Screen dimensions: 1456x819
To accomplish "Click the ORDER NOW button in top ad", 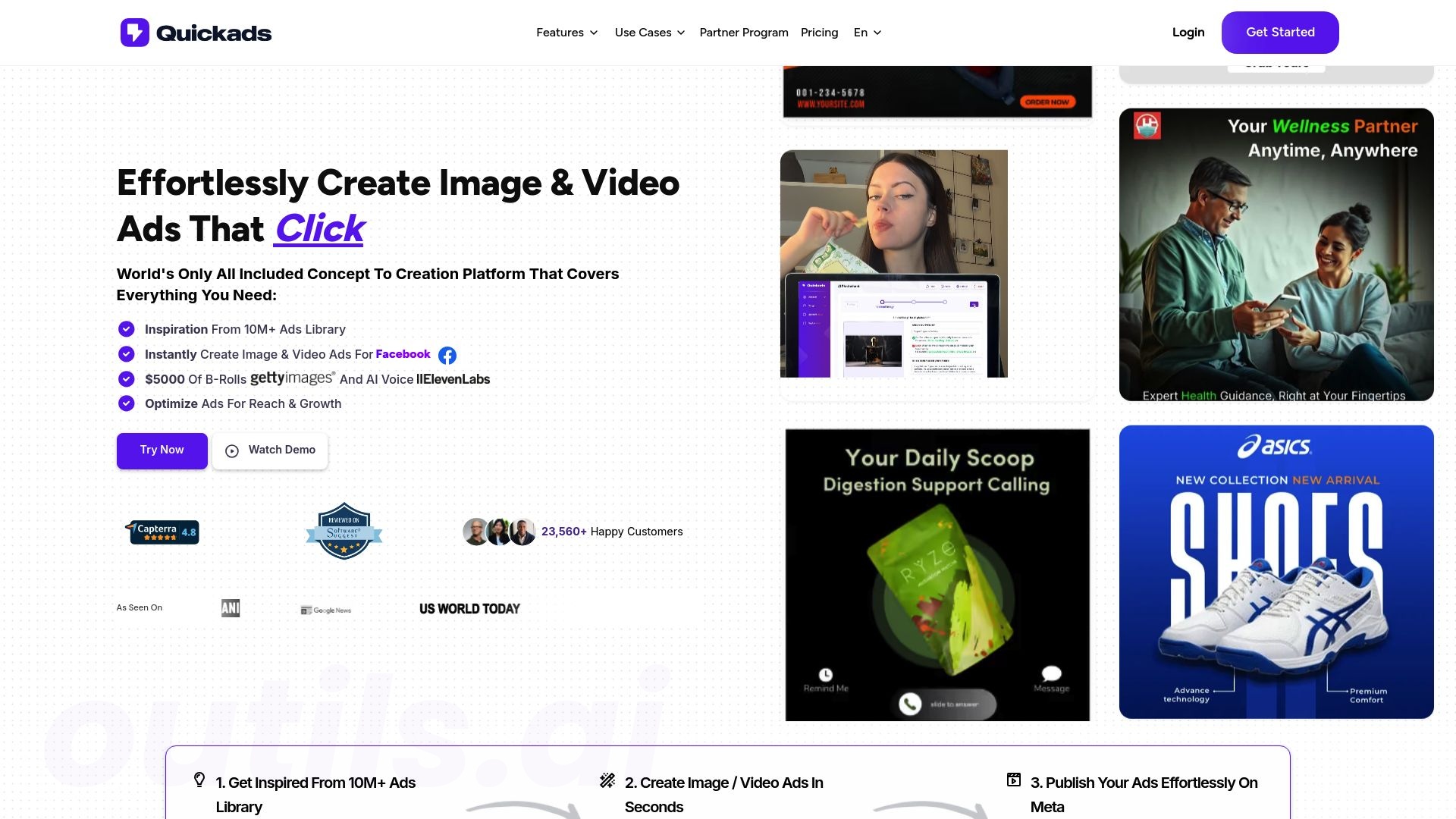I will coord(1047,102).
